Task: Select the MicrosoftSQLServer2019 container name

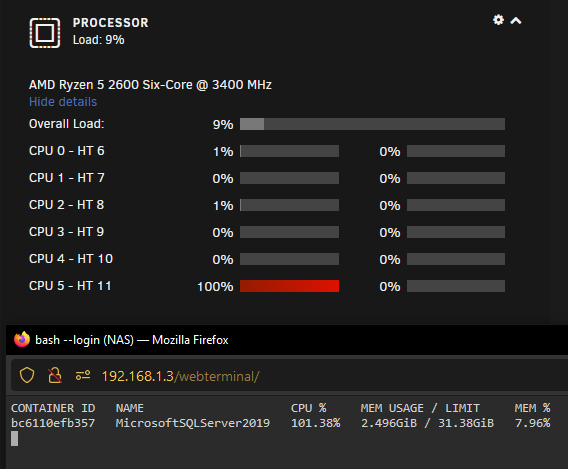Action: pos(193,423)
